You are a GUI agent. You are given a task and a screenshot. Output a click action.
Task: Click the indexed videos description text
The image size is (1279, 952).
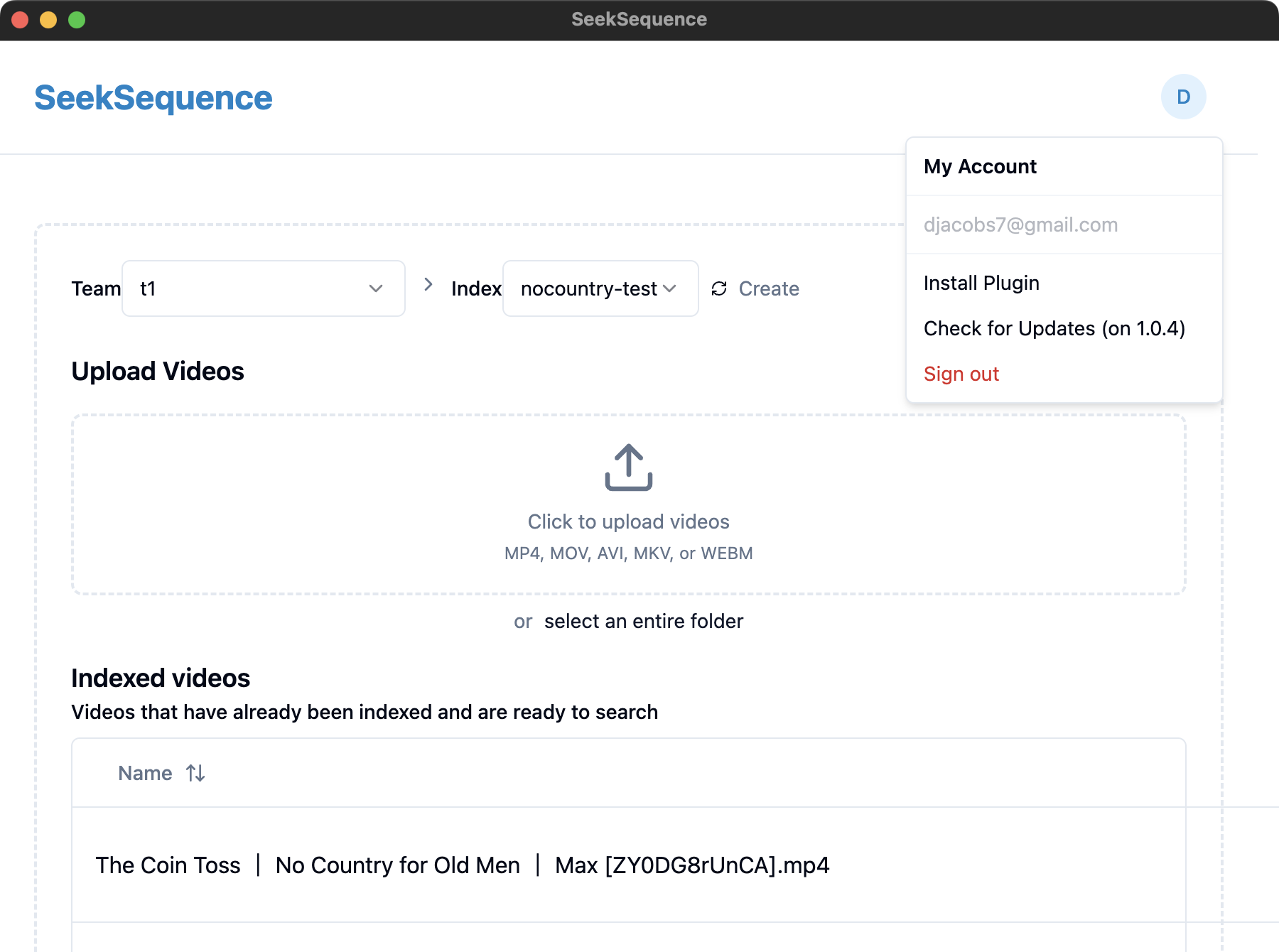(365, 712)
